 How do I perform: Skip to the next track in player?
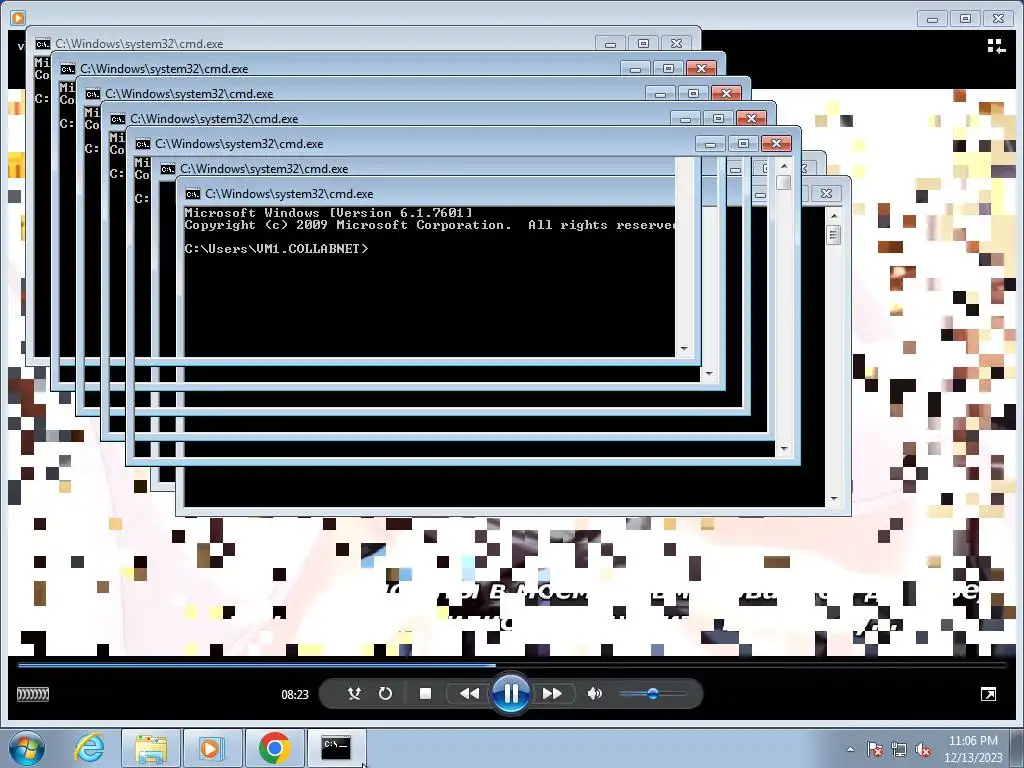[x=552, y=694]
